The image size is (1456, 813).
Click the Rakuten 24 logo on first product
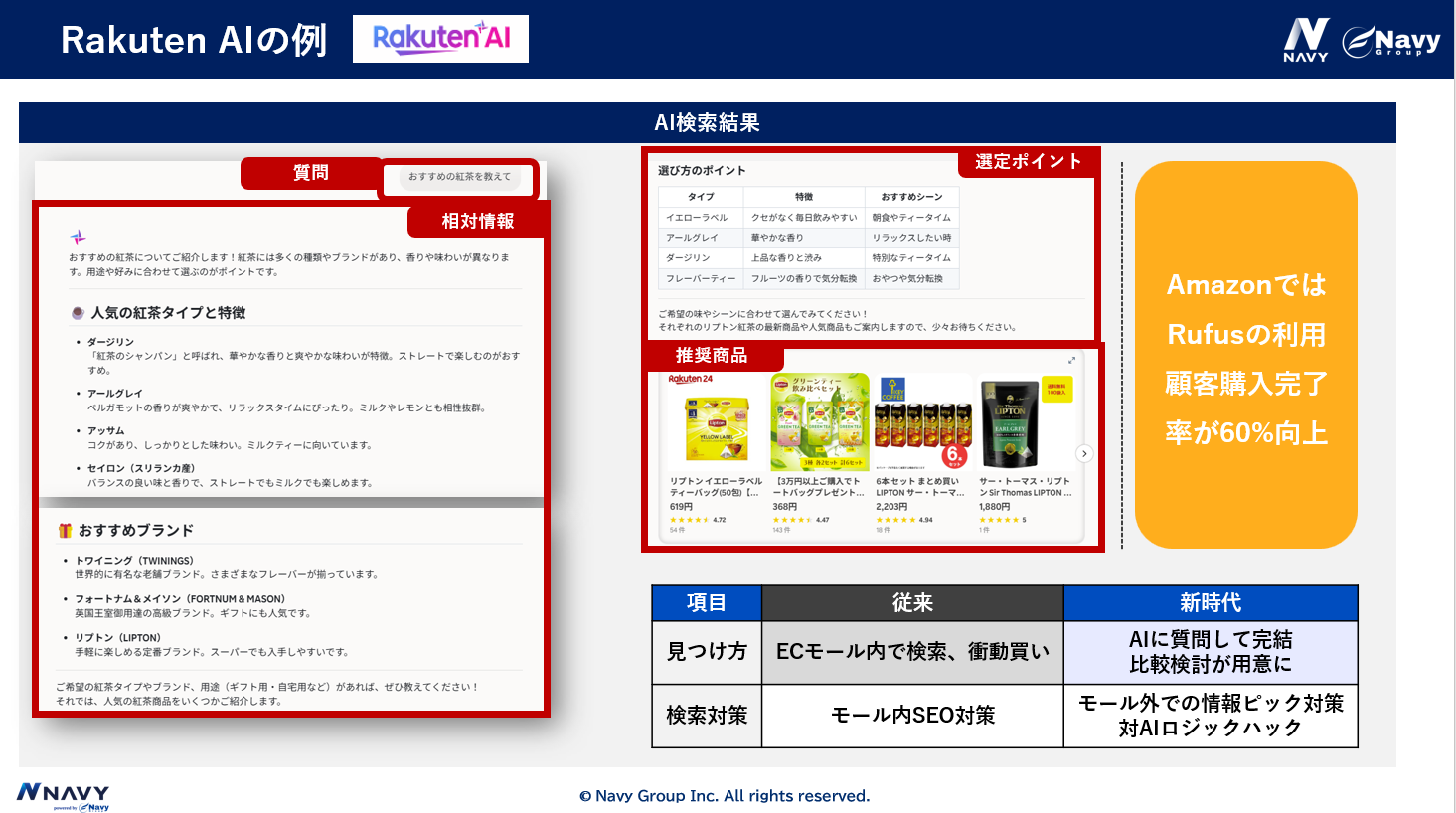690,379
